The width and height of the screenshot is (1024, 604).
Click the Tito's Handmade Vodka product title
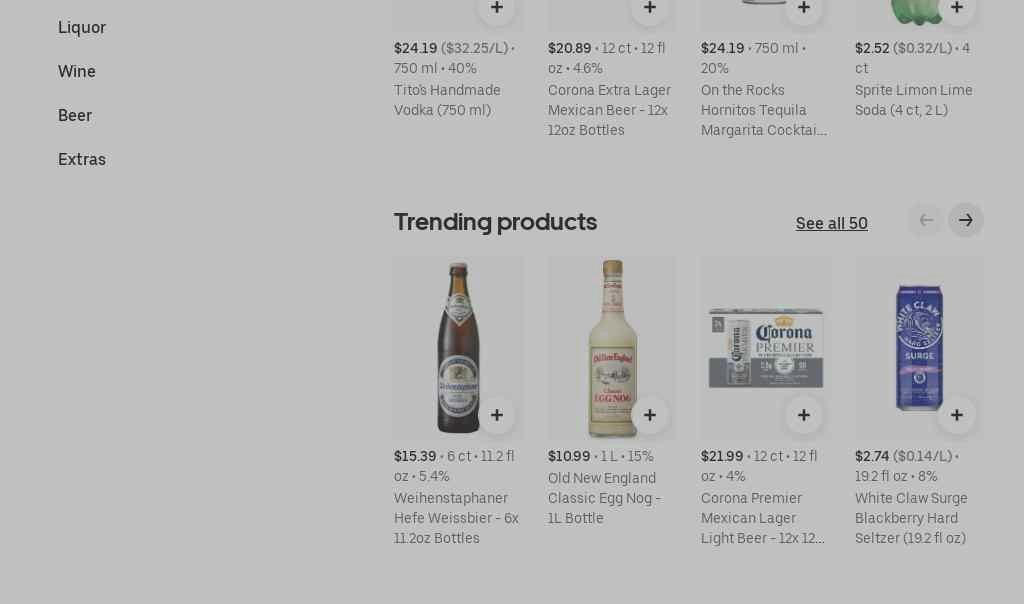(x=447, y=100)
